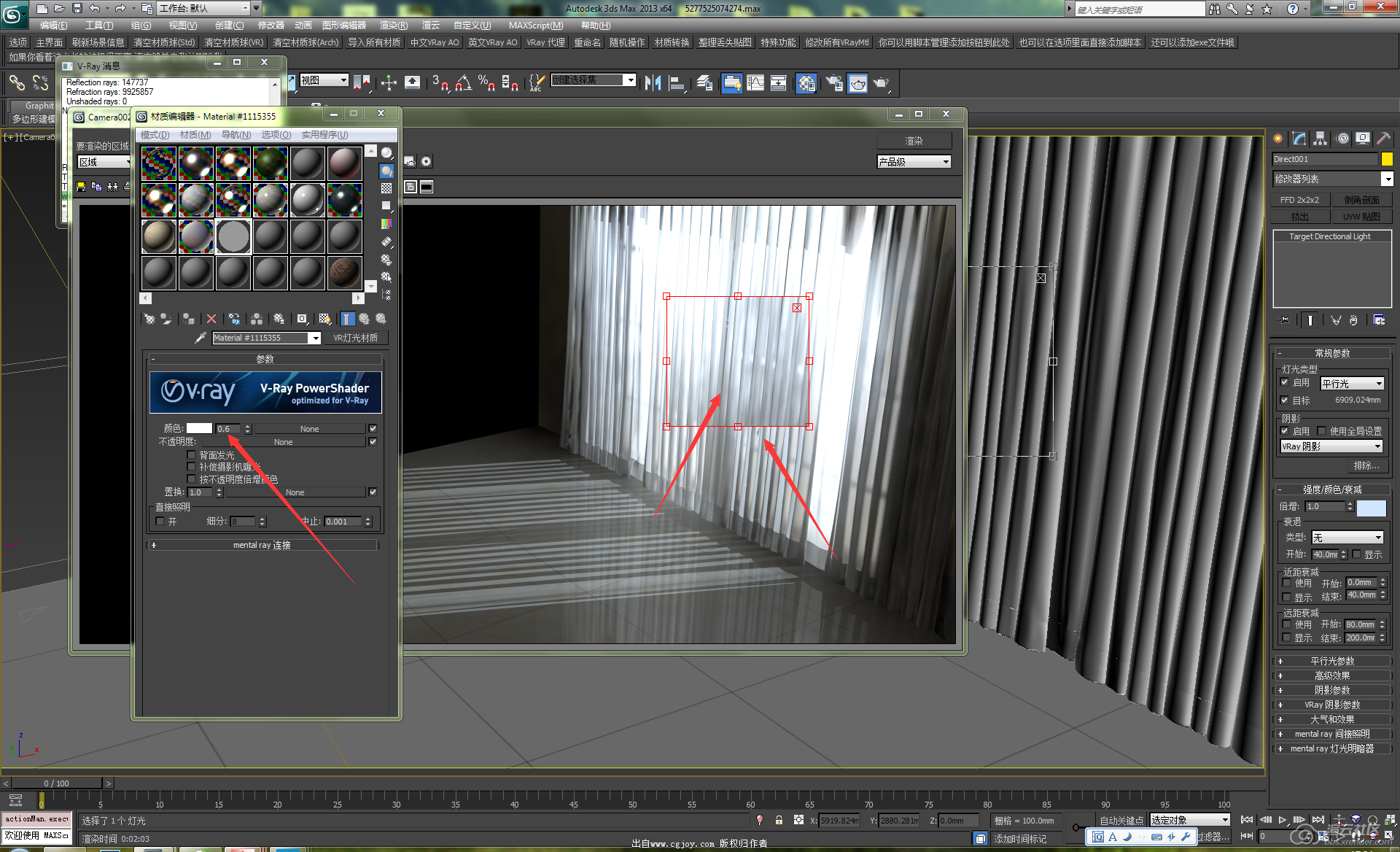The image size is (1400, 852).
Task: Open the Display command panel tab
Action: (1362, 138)
